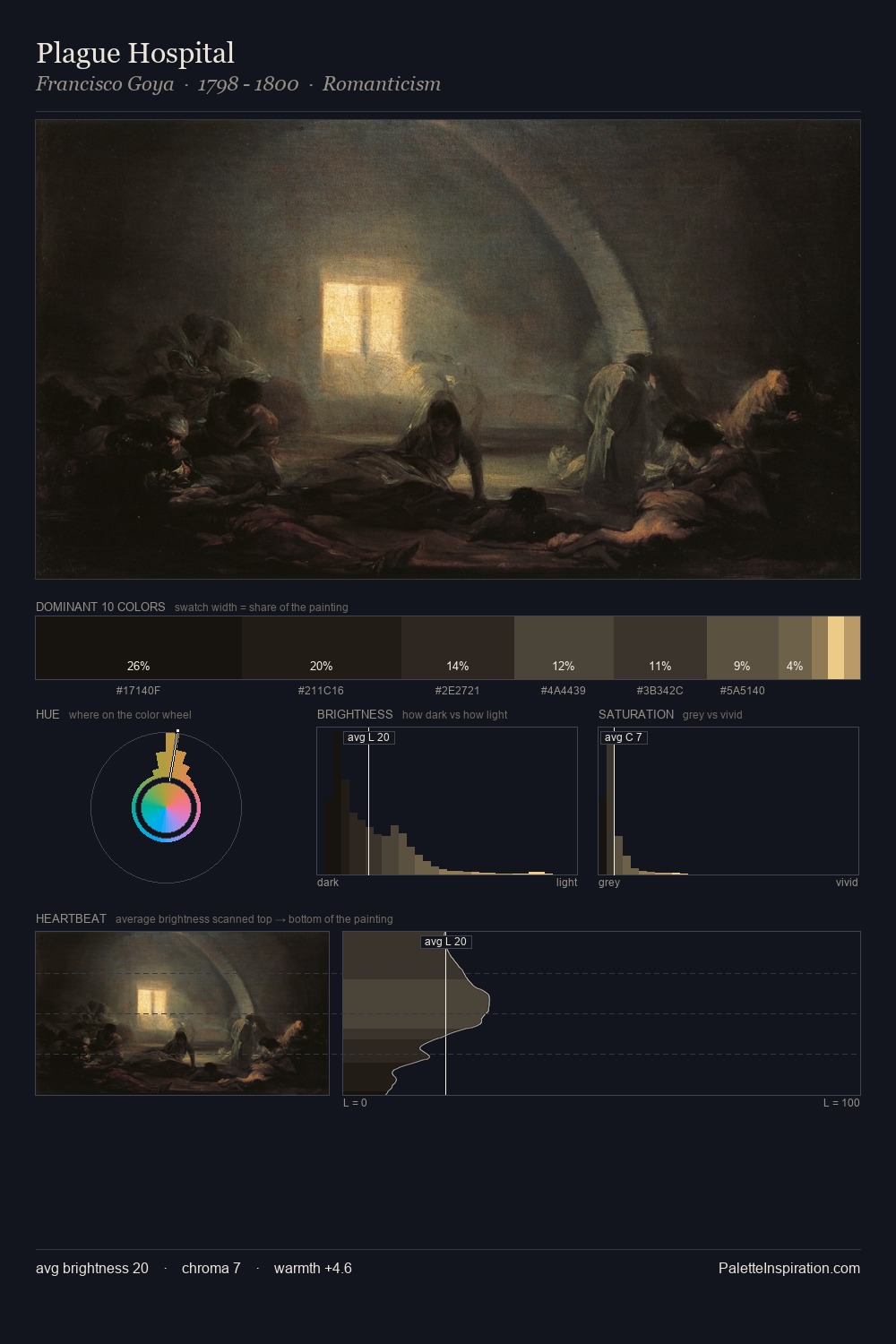Click the hex code #211C16

pos(321,691)
